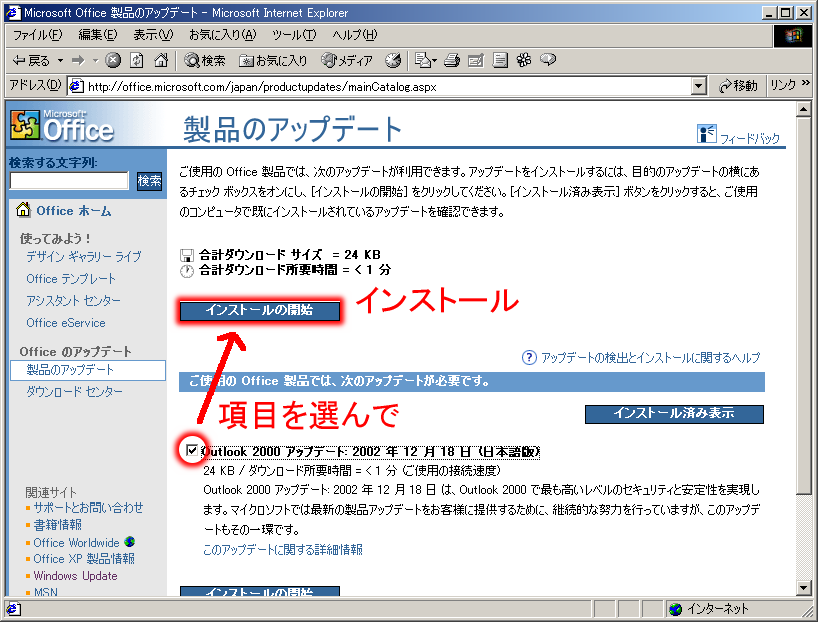
Task: Open the address bar dropdown arrow
Action: tap(698, 86)
